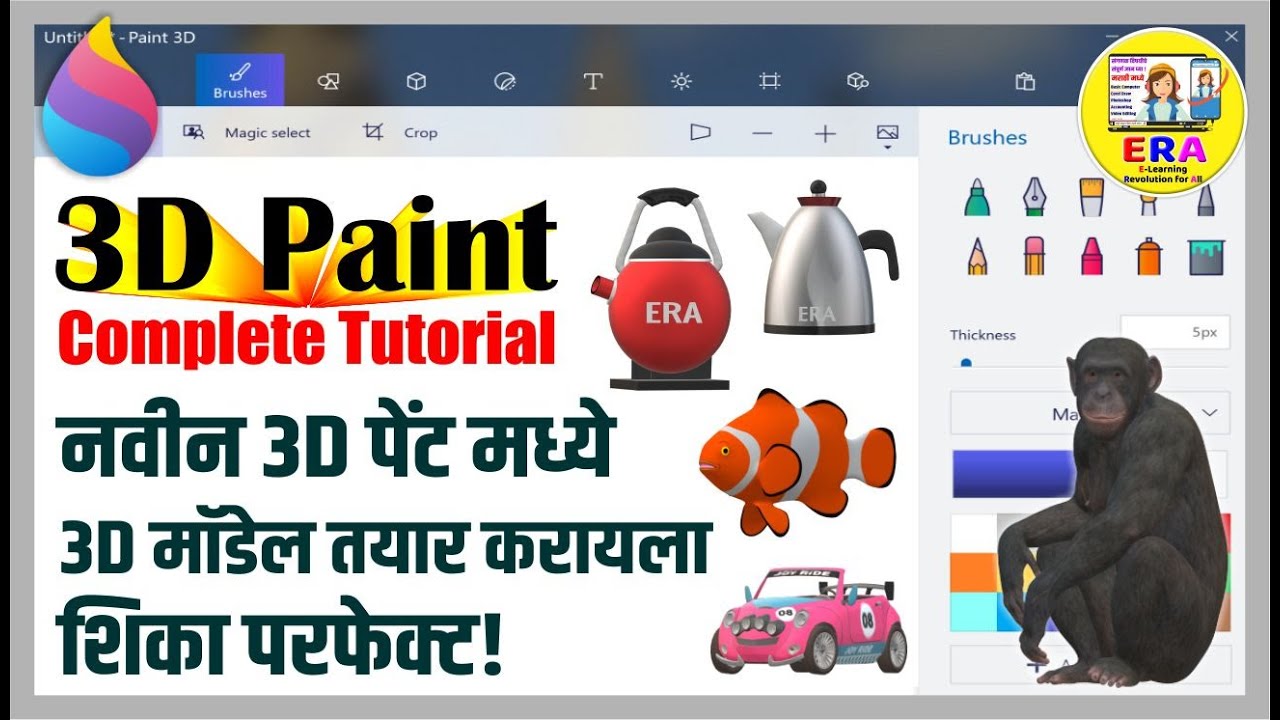Select the Oil brush
The width and height of the screenshot is (1280, 720).
pyautogui.click(x=1091, y=197)
